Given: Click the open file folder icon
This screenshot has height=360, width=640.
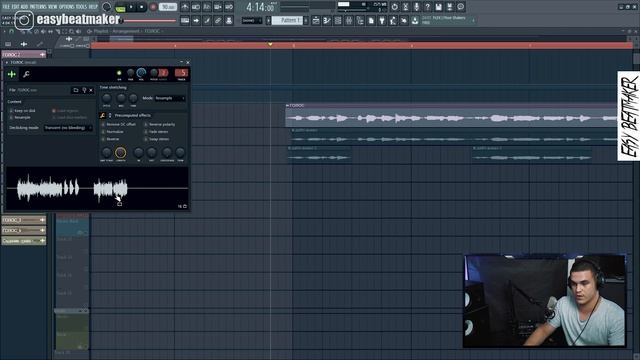Looking at the screenshot, I should point(76,90).
